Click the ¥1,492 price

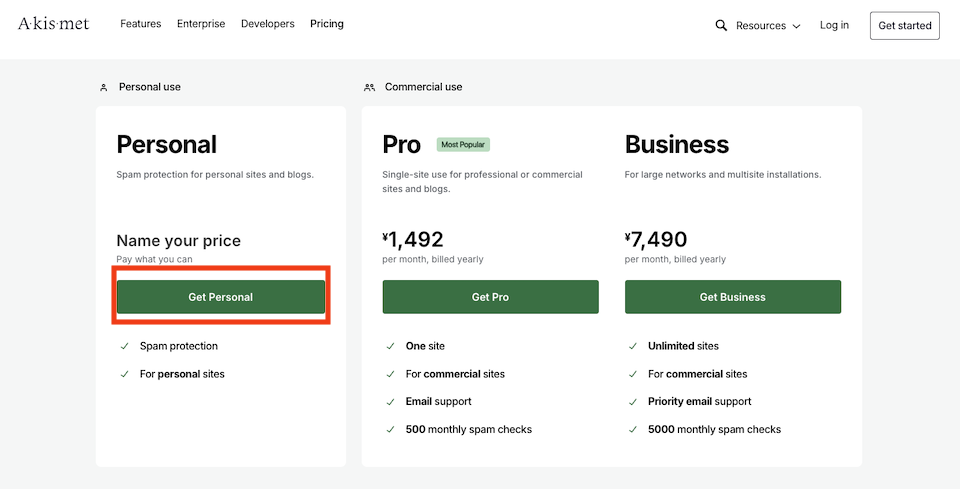pyautogui.click(x=413, y=239)
